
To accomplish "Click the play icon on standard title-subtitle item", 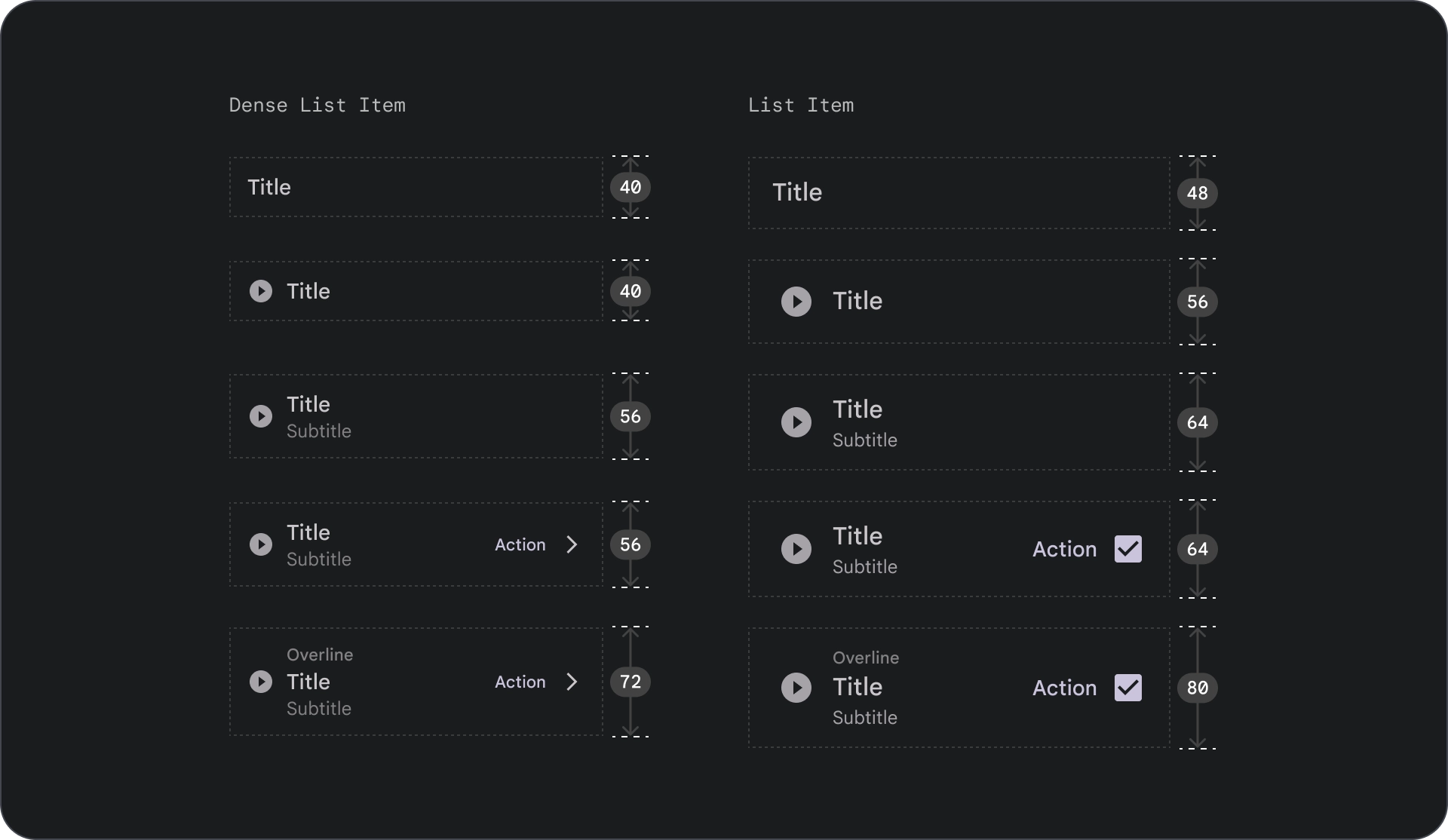I will coord(797,422).
